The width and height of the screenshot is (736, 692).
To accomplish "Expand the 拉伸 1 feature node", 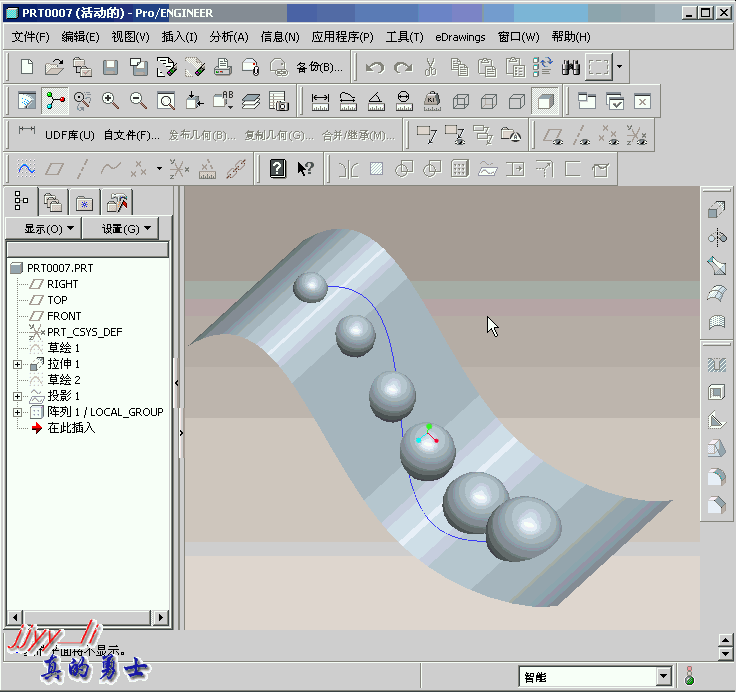I will pos(17,364).
